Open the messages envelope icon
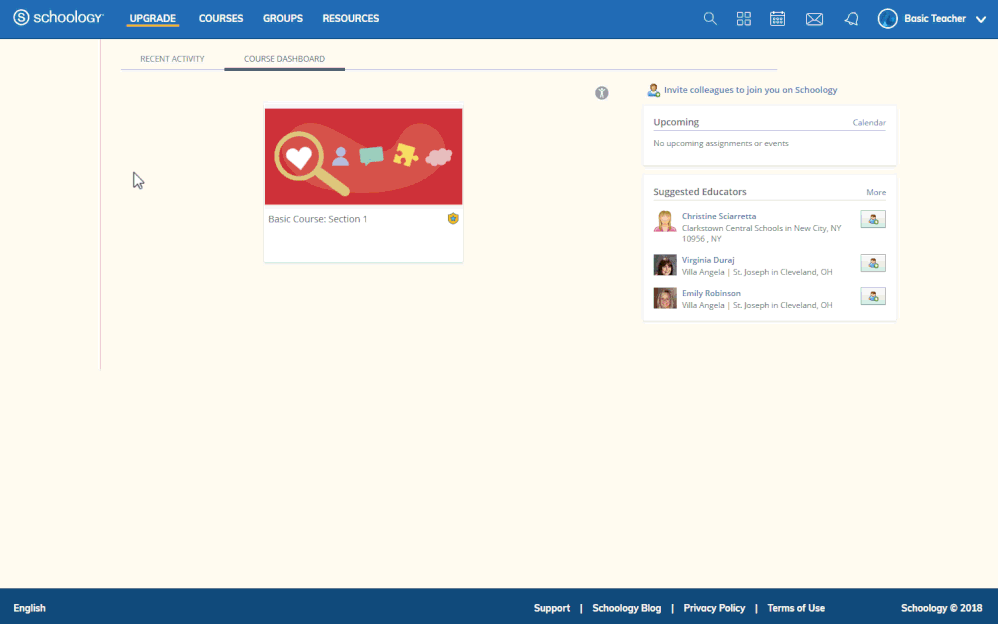The image size is (998, 624). point(814,19)
